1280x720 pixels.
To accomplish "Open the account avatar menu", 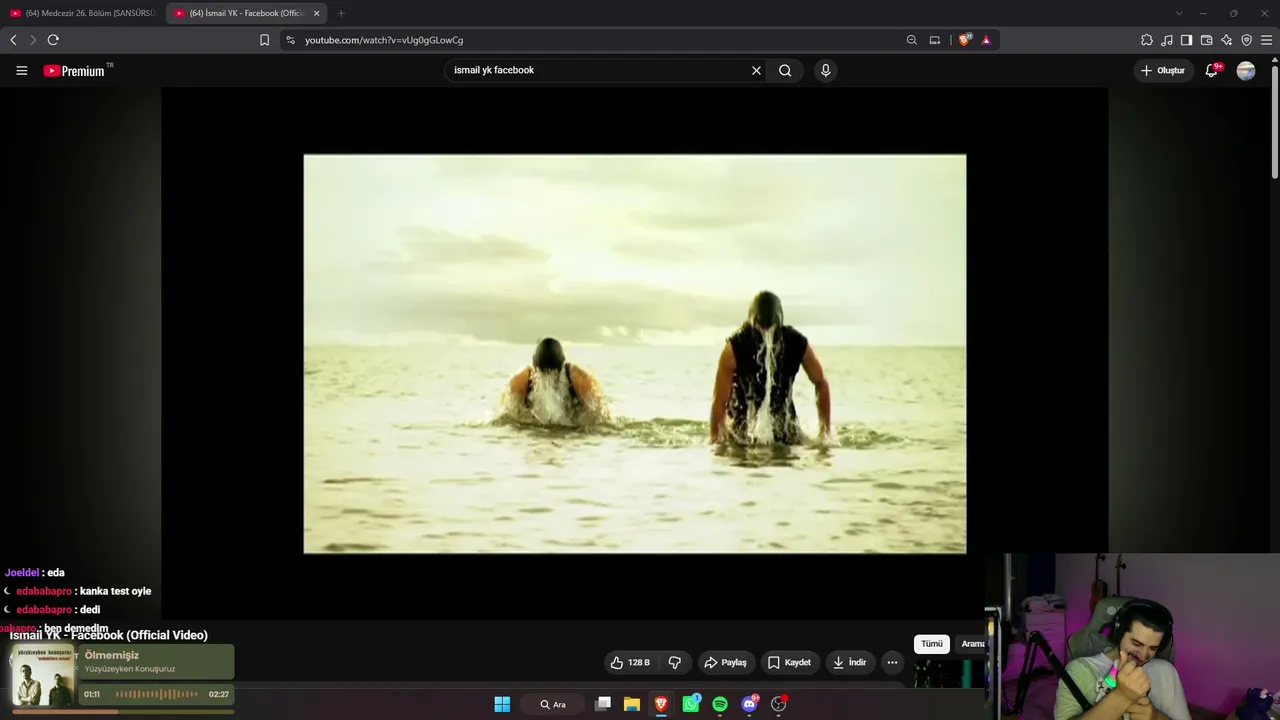I will coord(1246,71).
